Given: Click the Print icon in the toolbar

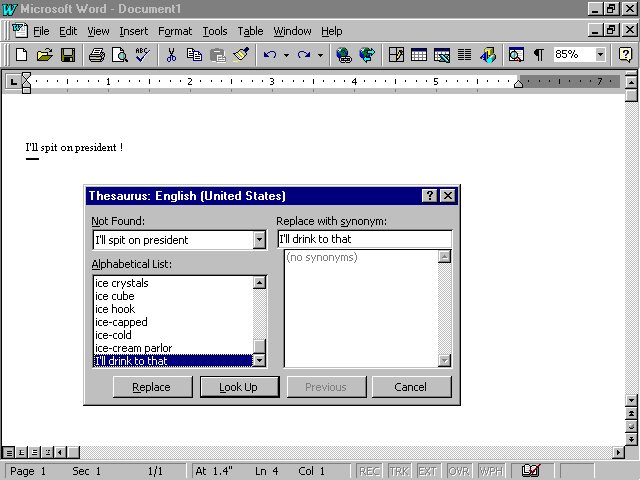Looking at the screenshot, I should 96,55.
